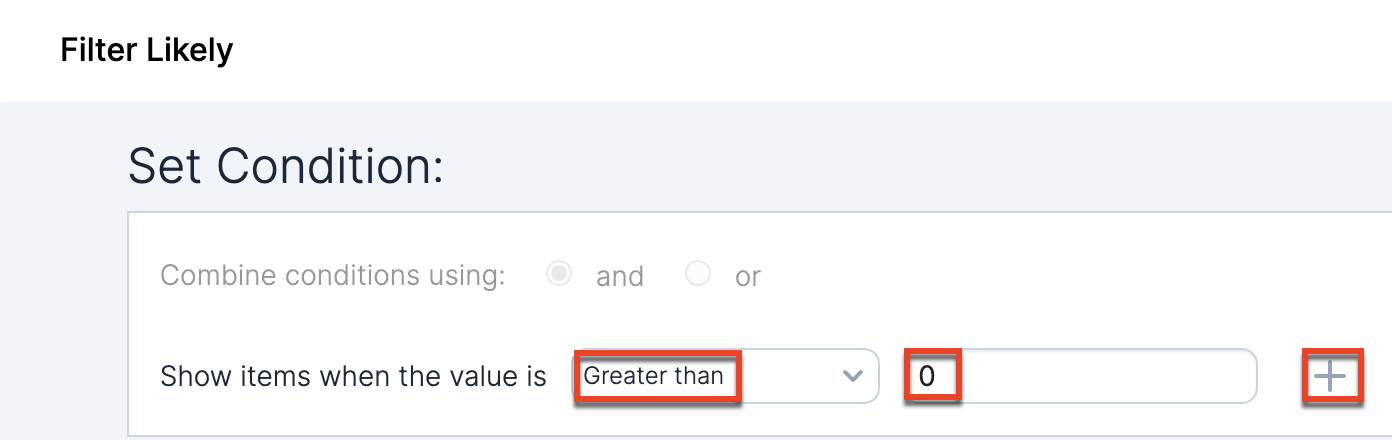Click the "Combine conditions using:" label

tap(333, 276)
